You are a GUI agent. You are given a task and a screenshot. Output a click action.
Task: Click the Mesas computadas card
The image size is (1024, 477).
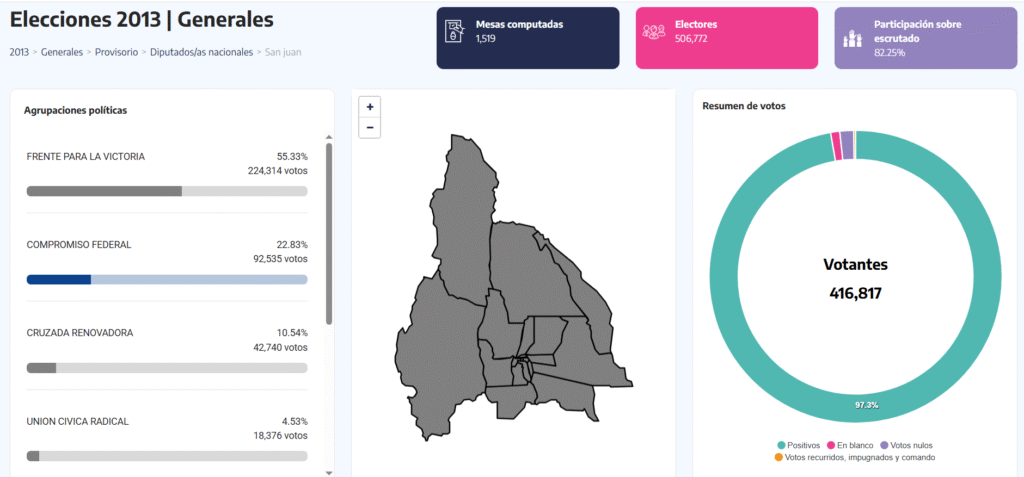tap(528, 38)
